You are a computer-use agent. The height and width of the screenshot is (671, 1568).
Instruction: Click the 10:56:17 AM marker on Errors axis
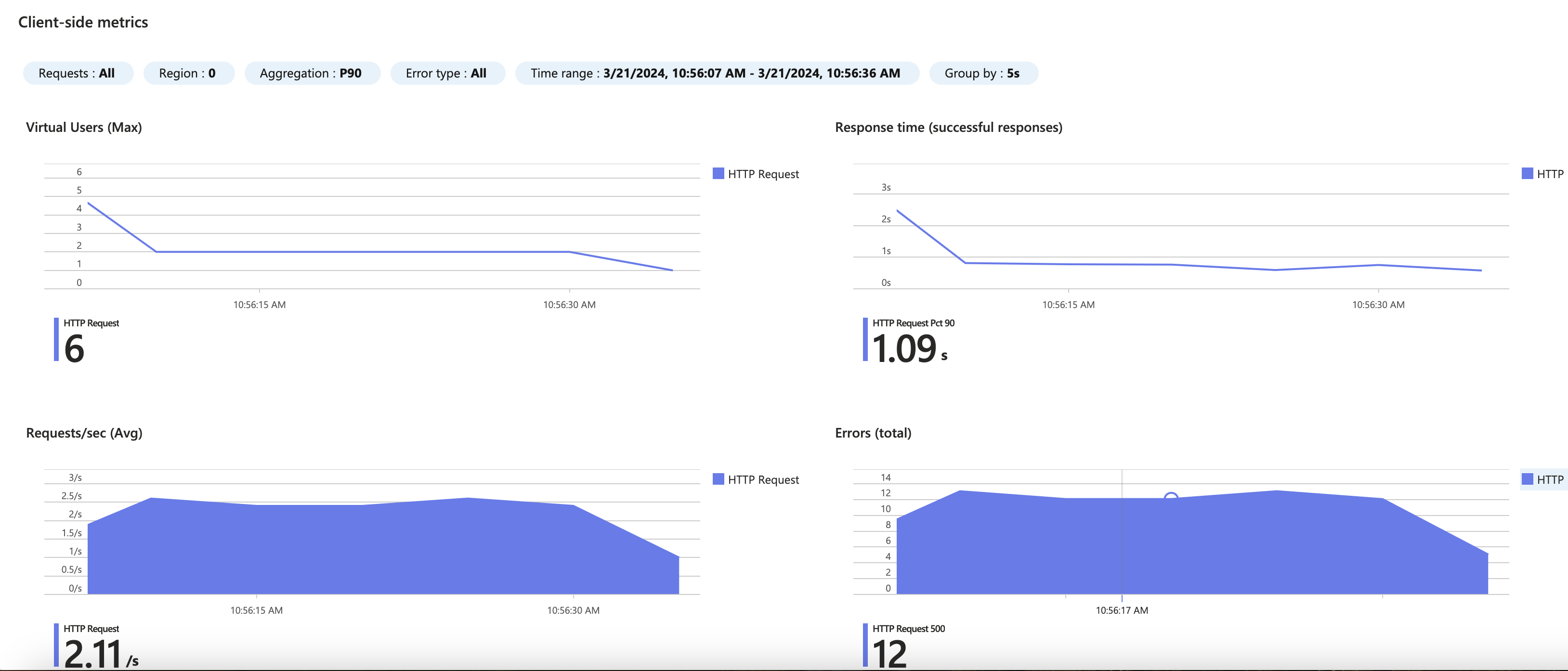pos(1122,609)
